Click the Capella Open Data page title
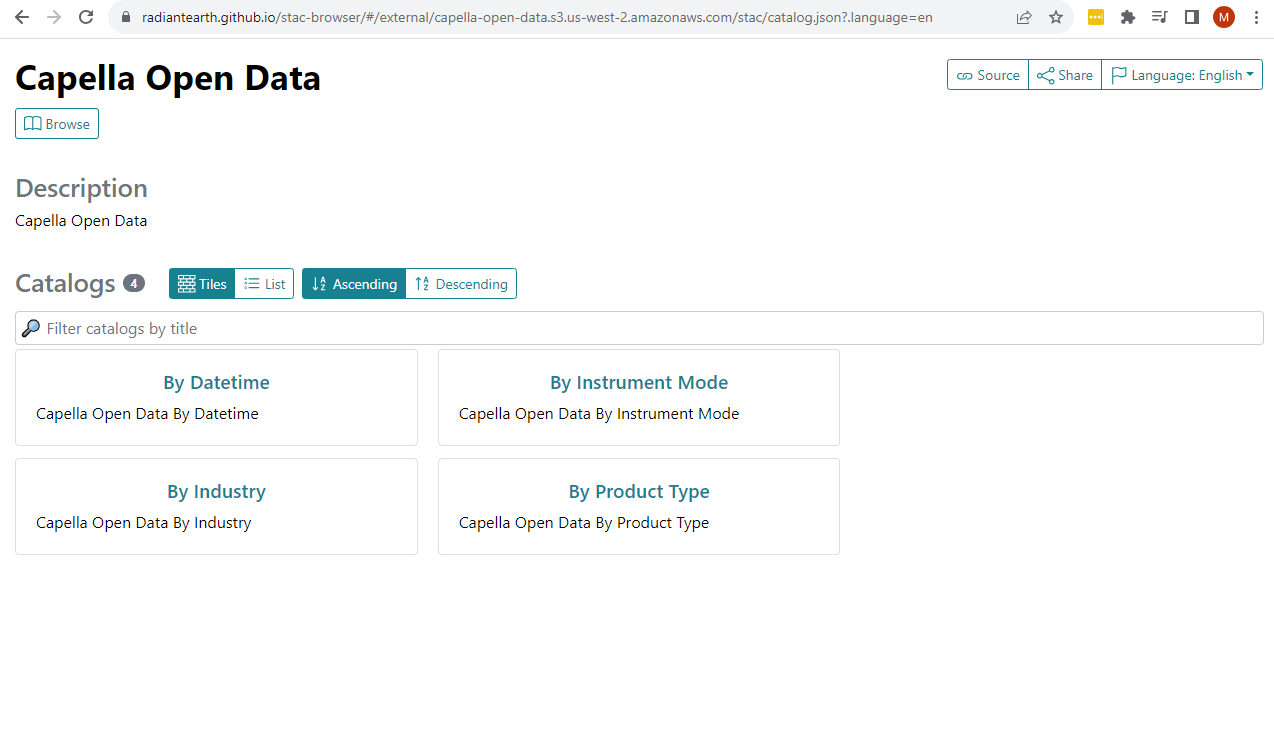 tap(168, 78)
